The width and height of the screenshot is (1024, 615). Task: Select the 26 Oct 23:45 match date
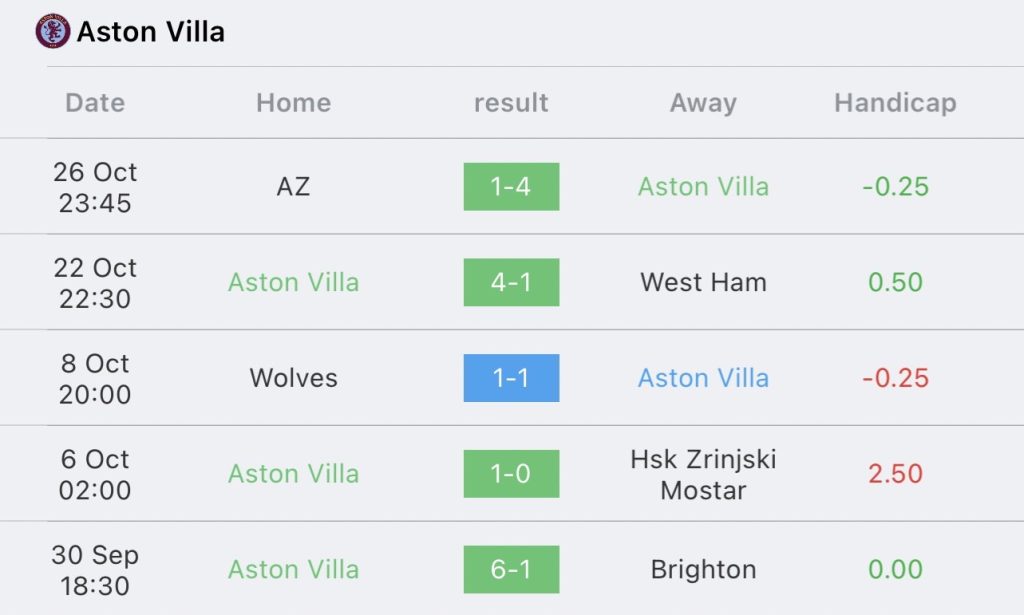[x=95, y=187]
